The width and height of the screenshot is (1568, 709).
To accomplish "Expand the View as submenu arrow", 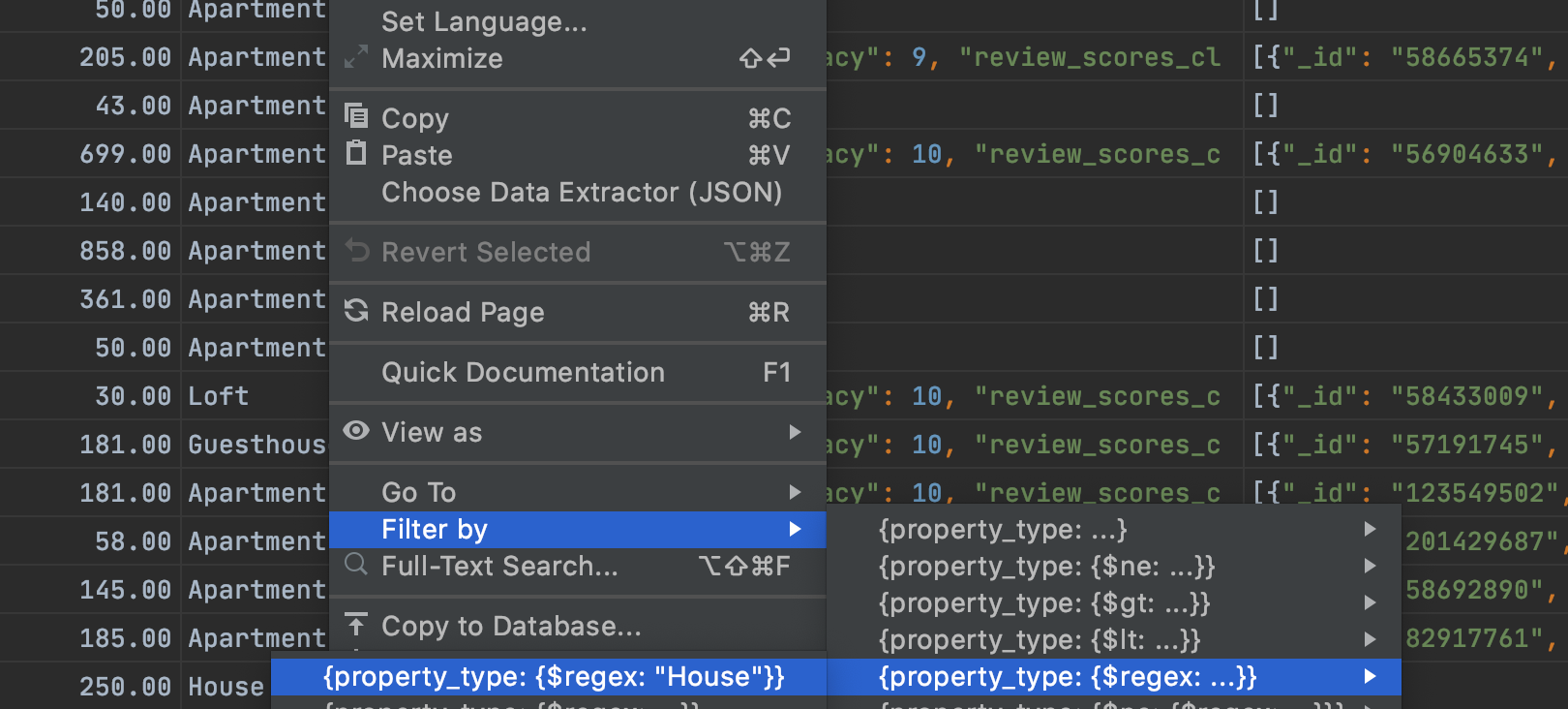I will [x=795, y=432].
